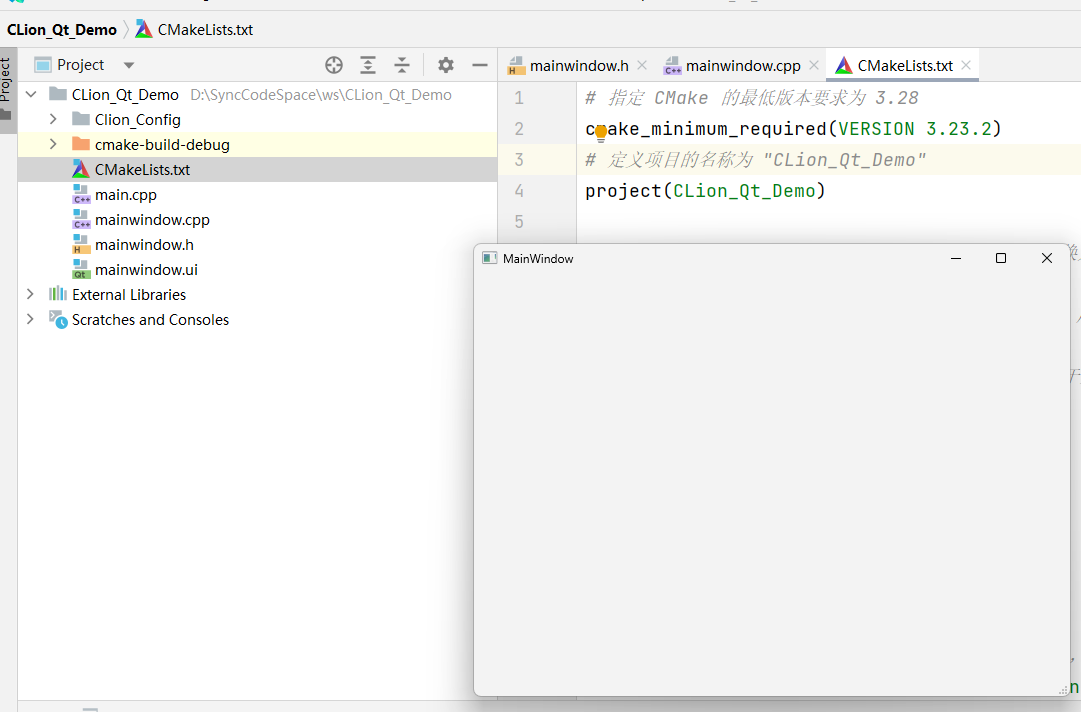
Task: Click the Scratches and Consoles icon
Action: 58,319
